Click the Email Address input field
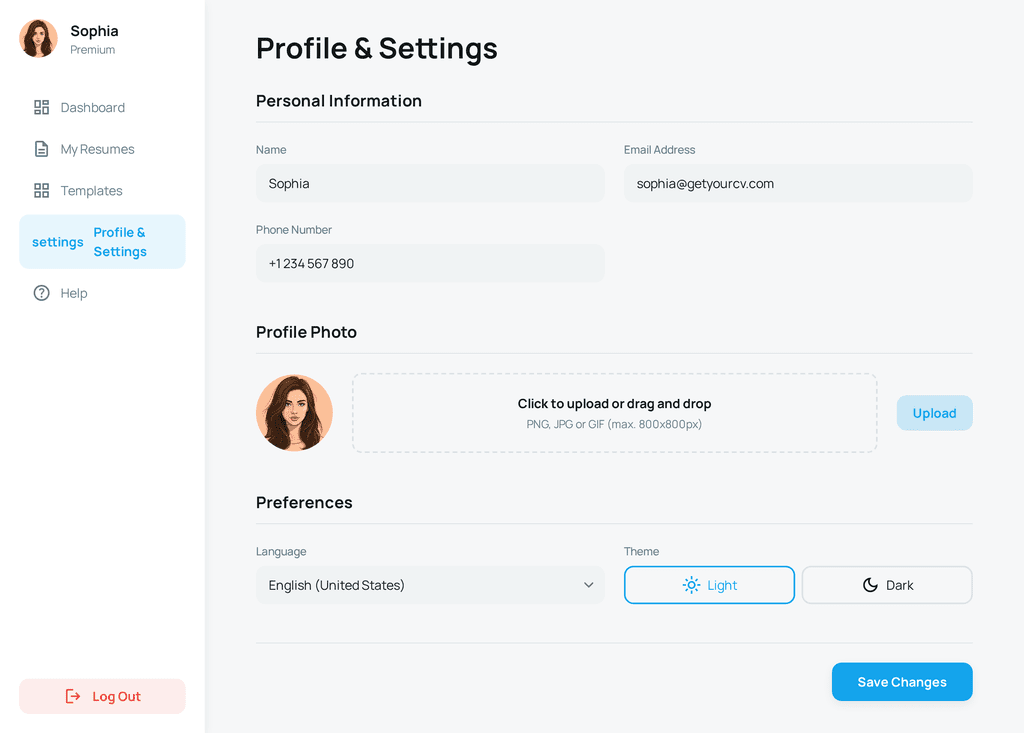The height and width of the screenshot is (733, 1024). tap(798, 184)
